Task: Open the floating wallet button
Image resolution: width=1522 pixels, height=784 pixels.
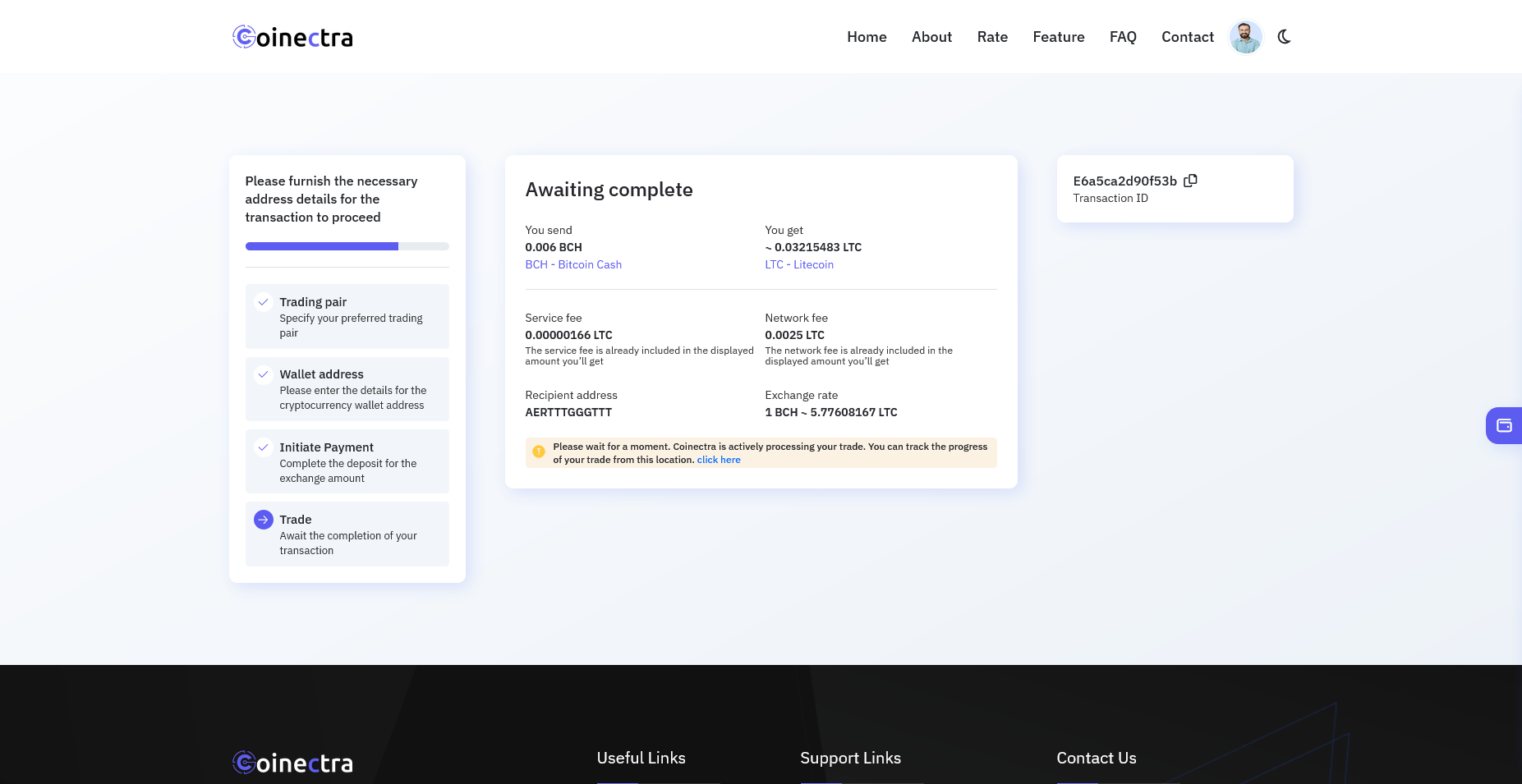Action: (x=1504, y=425)
